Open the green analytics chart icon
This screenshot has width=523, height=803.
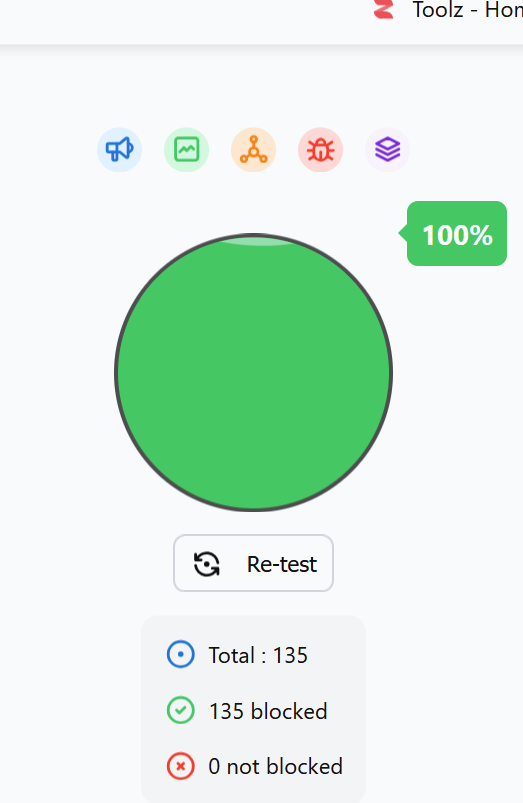[186, 150]
